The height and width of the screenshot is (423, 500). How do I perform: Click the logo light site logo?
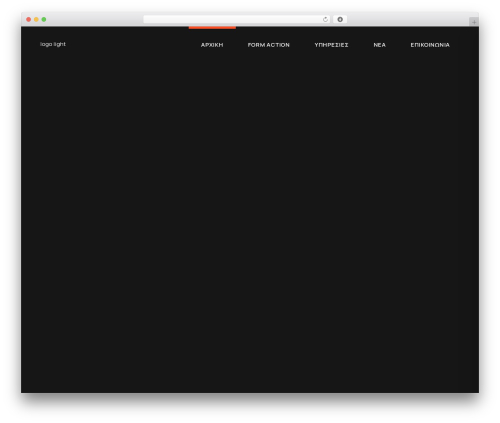tap(53, 44)
